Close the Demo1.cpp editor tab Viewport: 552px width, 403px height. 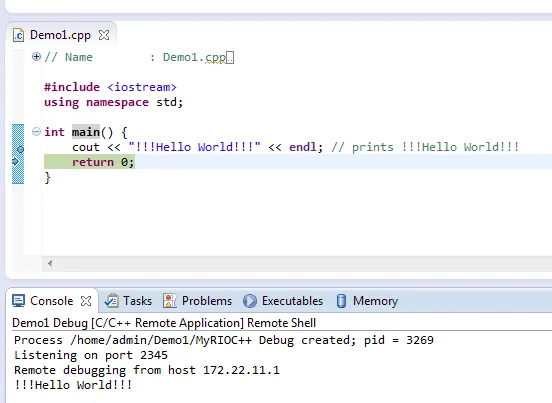click(104, 35)
